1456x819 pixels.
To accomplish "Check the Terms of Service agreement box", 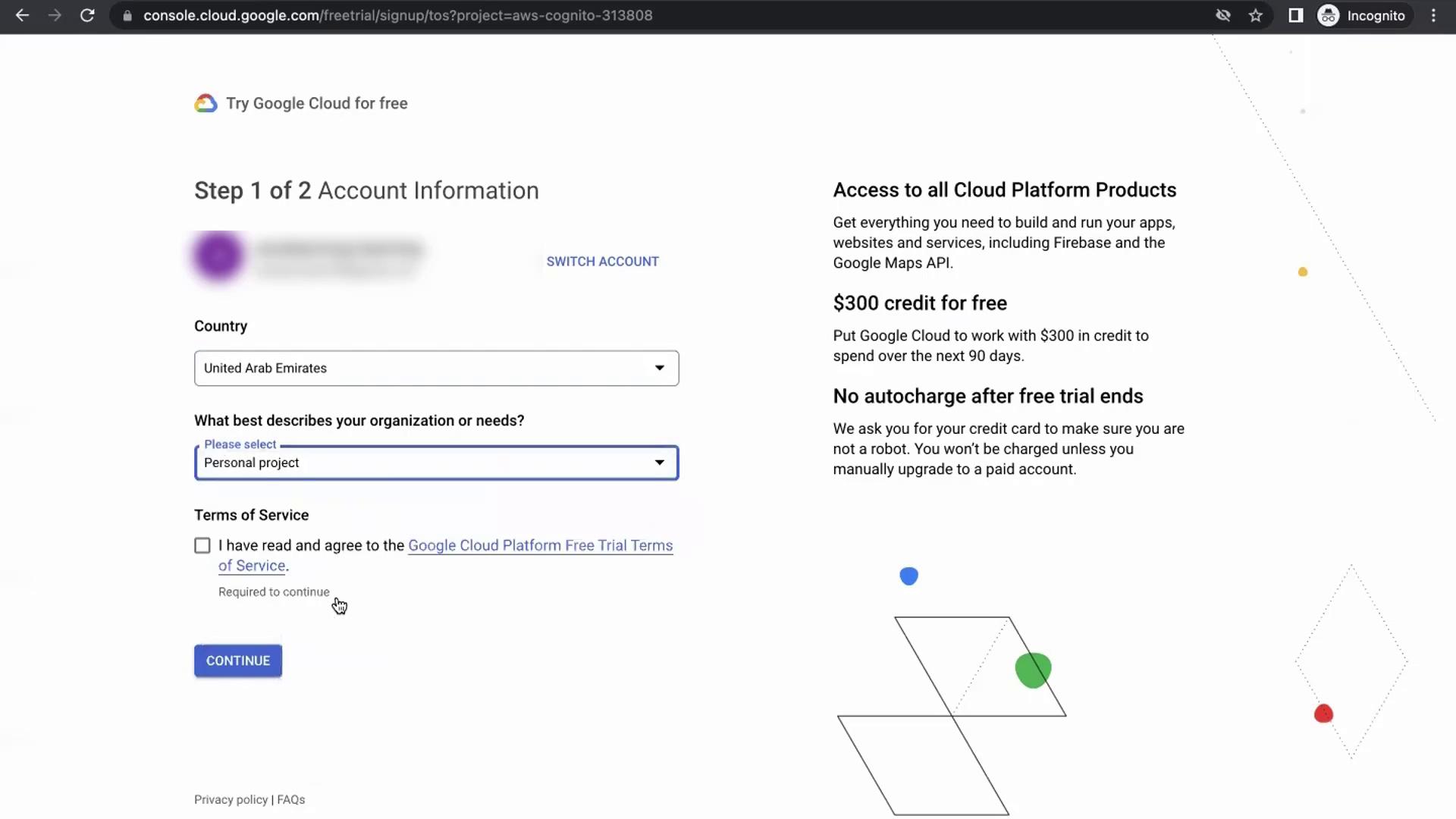I will (202, 546).
